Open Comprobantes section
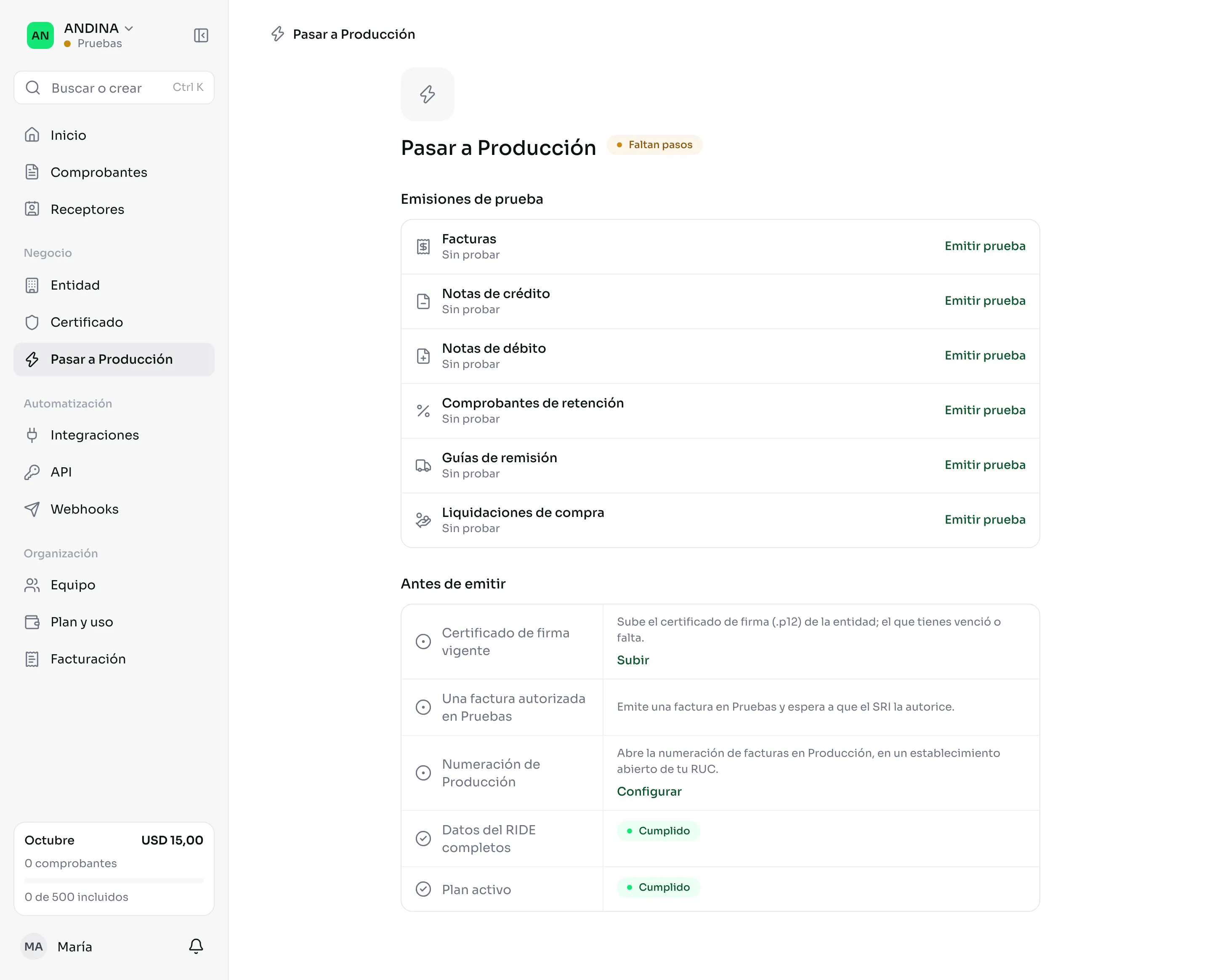This screenshot has width=1212, height=980. click(114, 172)
